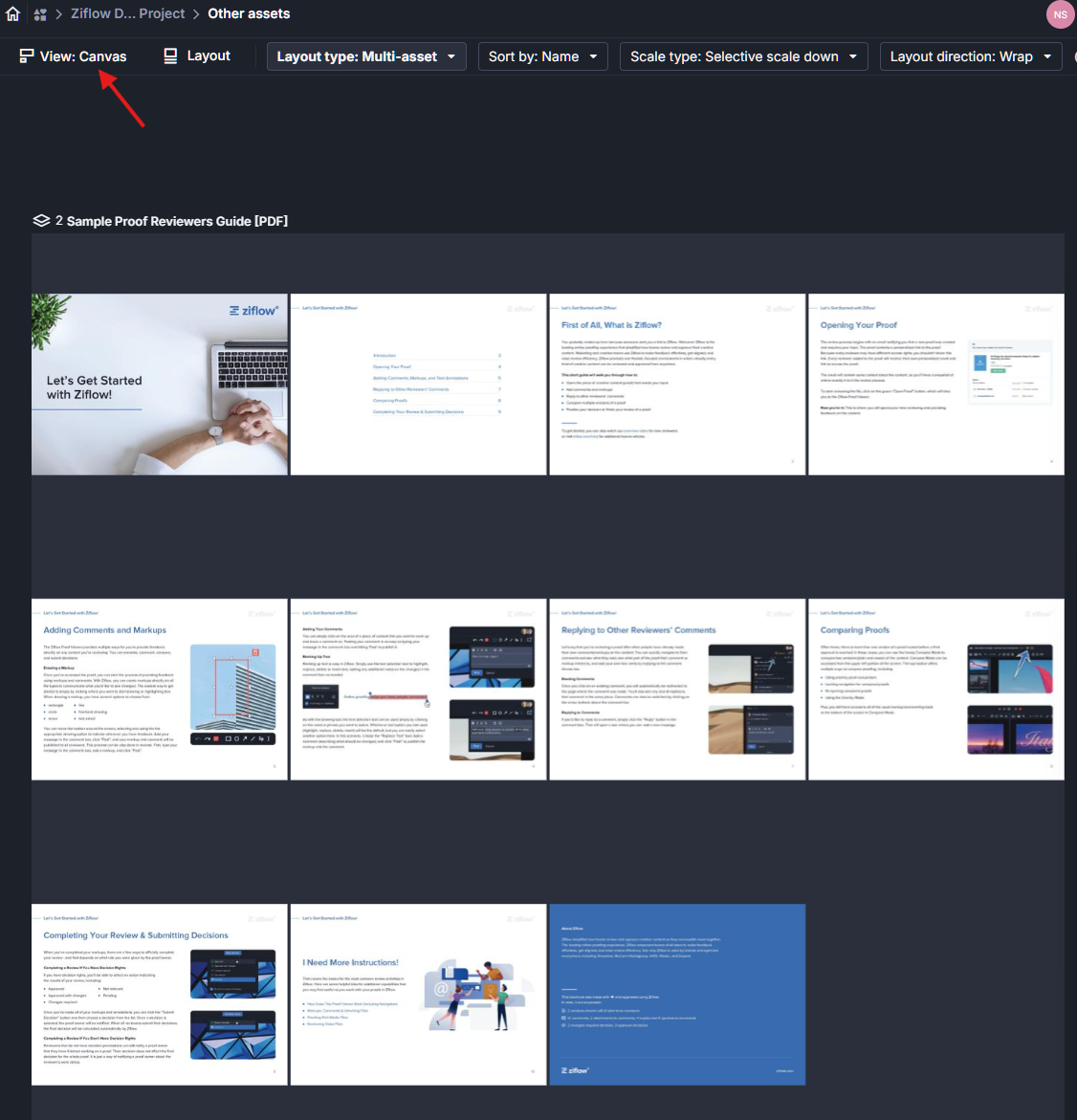Screen dimensions: 1077x1120
Task: Open the Opening Your Proof page thumbnail
Action: 936,384
